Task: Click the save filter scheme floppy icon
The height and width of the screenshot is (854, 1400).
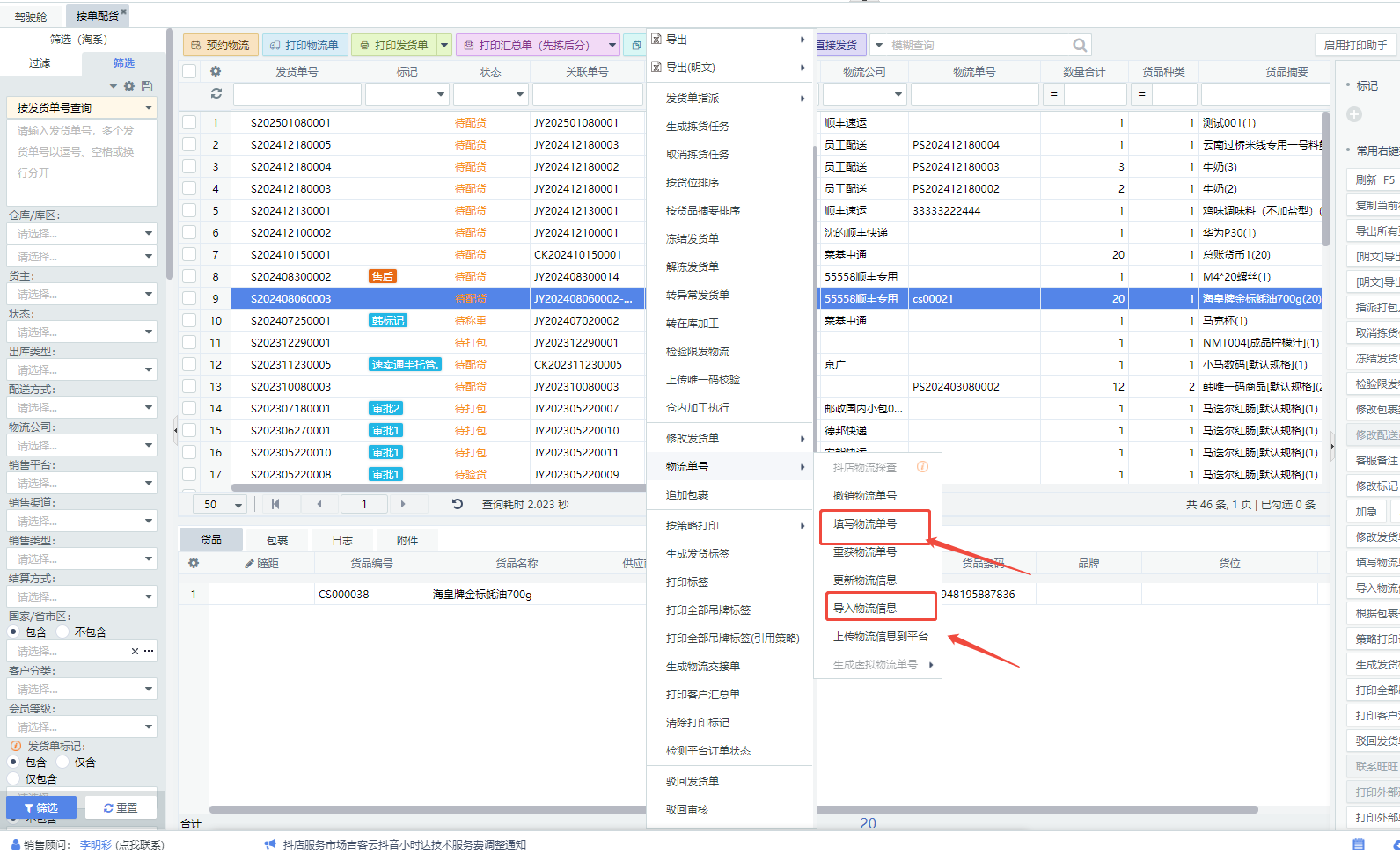Action: (147, 86)
